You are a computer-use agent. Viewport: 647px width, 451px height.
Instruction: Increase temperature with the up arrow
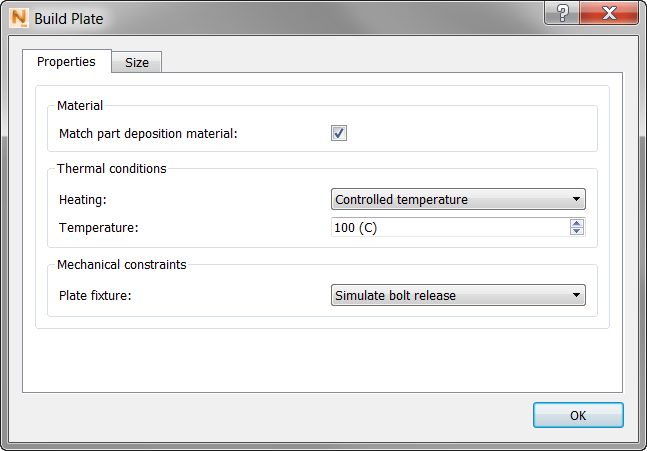pyautogui.click(x=577, y=223)
